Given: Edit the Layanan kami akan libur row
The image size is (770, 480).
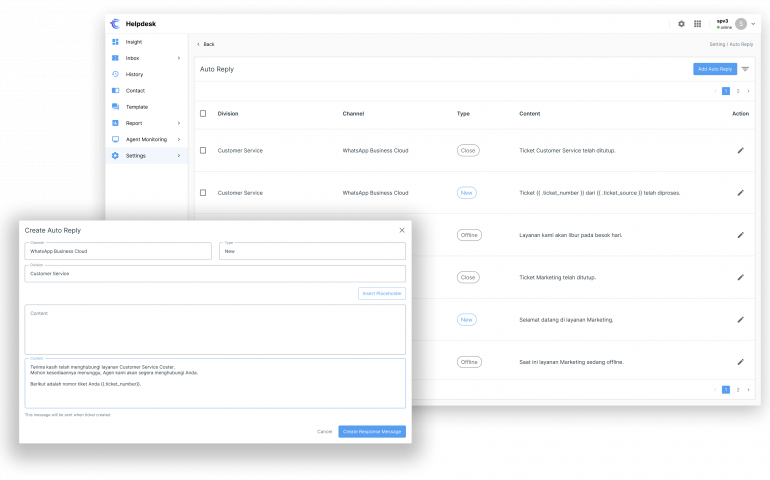Looking at the screenshot, I should (741, 235).
